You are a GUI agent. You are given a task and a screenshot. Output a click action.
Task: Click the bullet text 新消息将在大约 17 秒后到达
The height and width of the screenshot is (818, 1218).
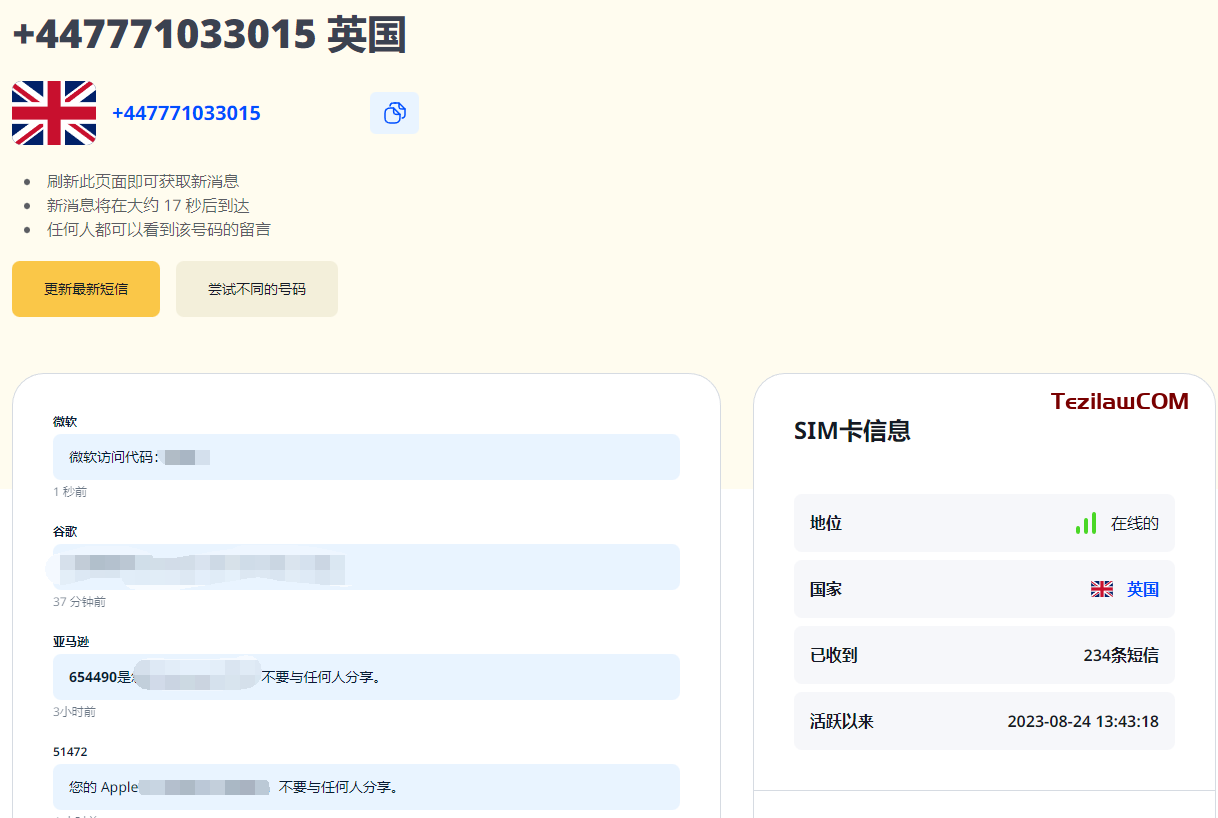[148, 205]
